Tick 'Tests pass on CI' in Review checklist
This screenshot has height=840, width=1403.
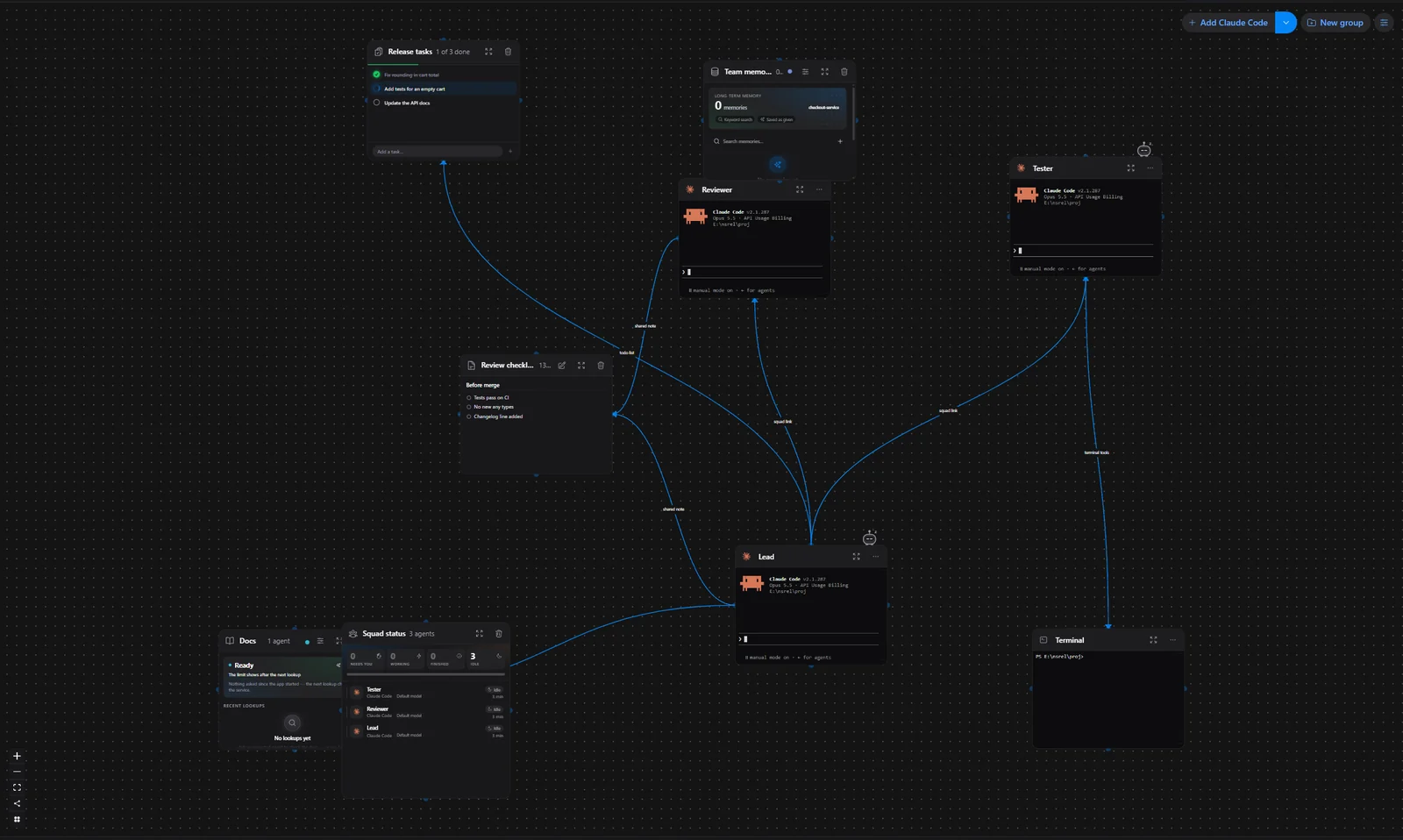click(x=469, y=397)
